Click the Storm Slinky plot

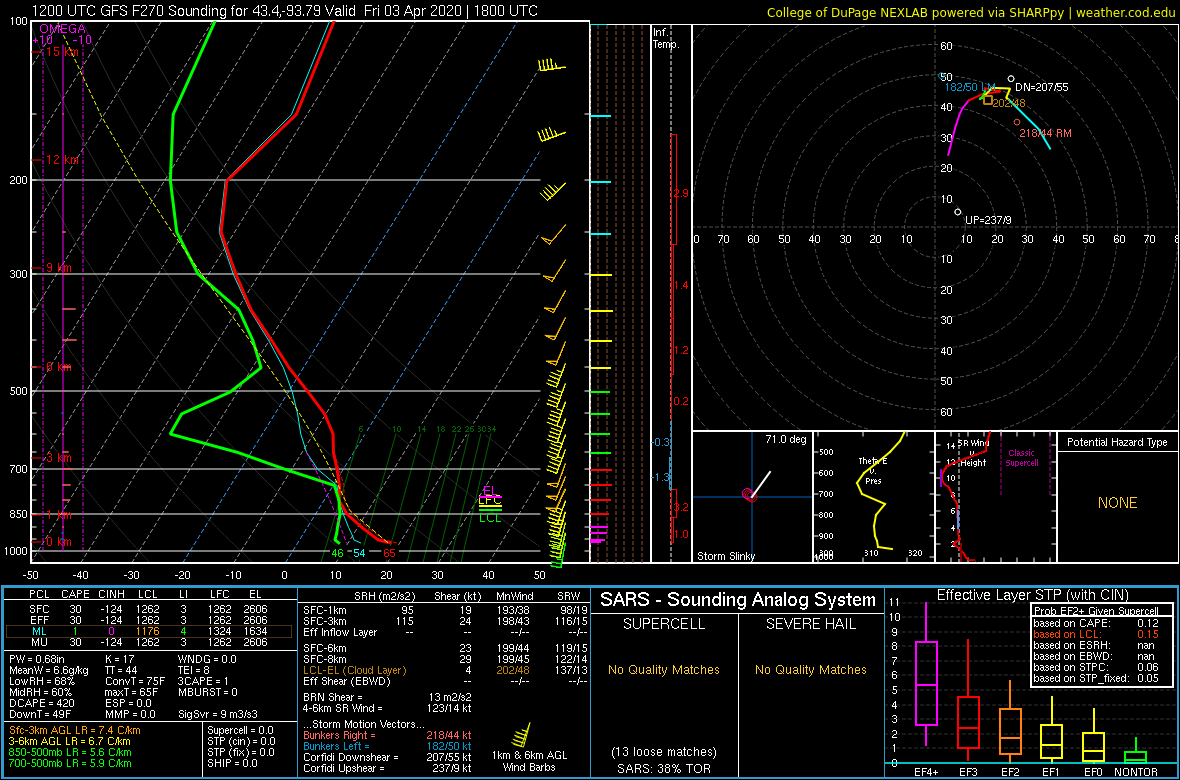point(752,497)
